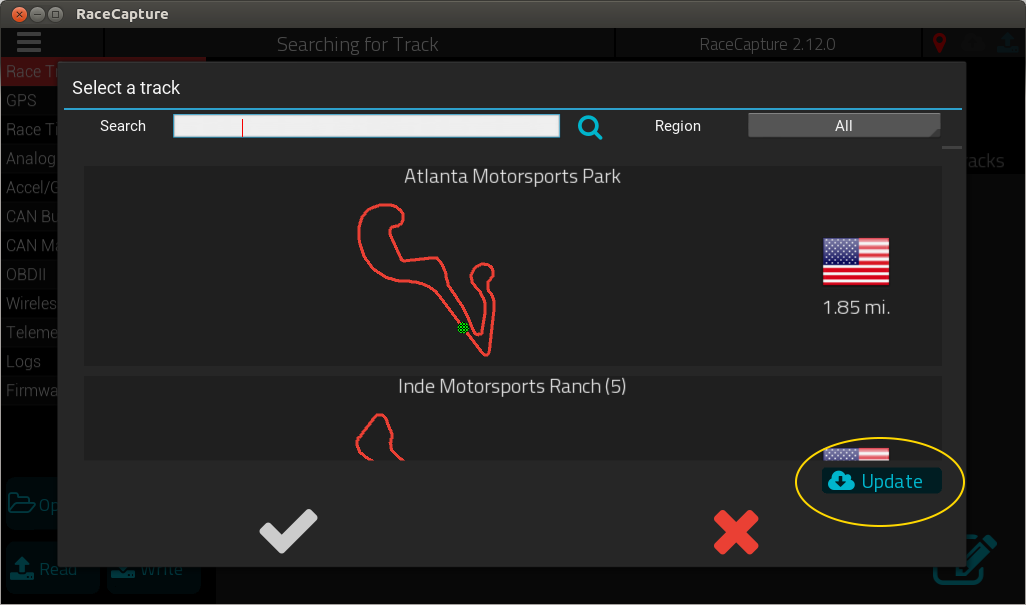This screenshot has height=605, width=1026.
Task: Open Firmware in the background sidebar
Action: click(x=29, y=390)
